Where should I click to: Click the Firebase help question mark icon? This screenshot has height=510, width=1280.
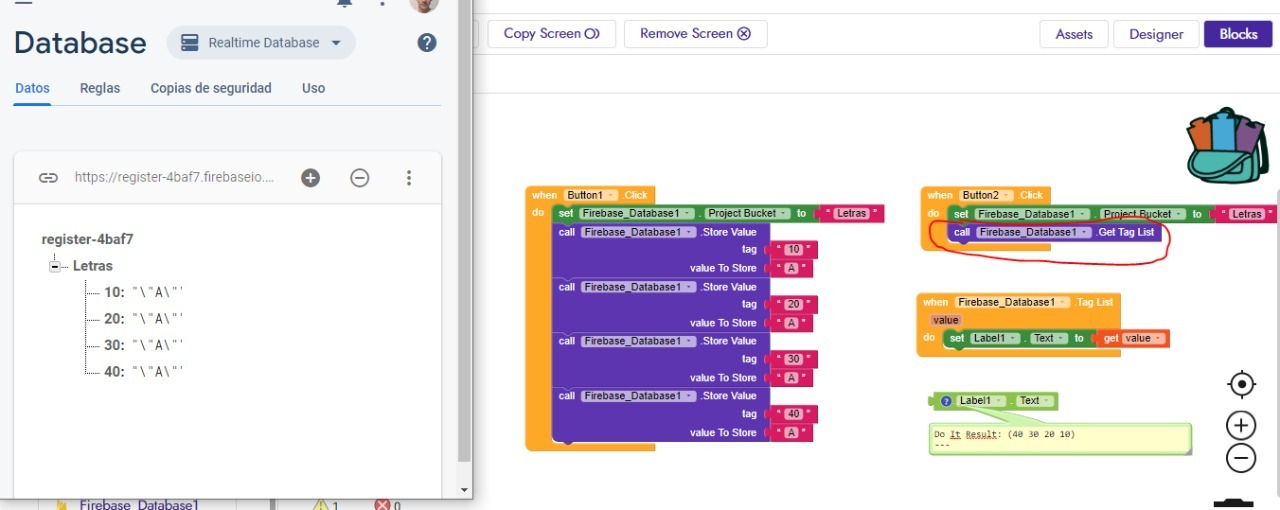click(x=427, y=43)
